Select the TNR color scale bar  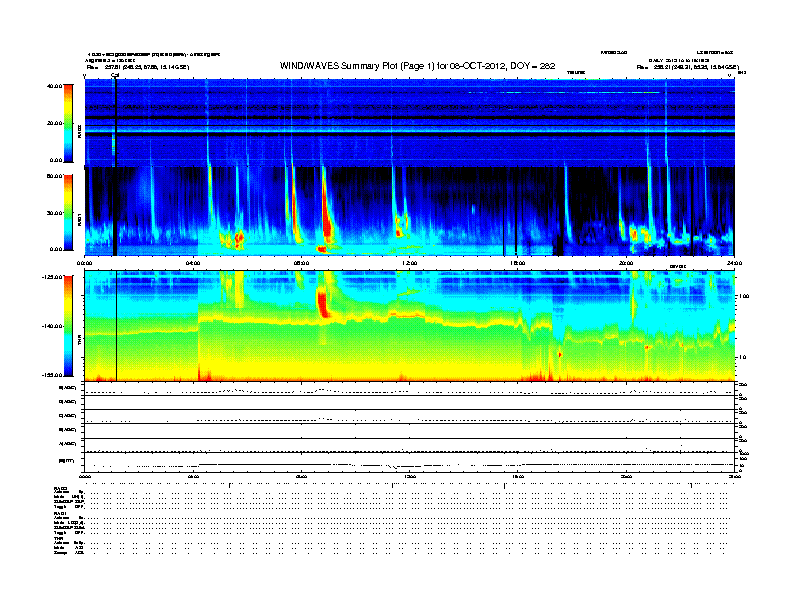[x=68, y=326]
